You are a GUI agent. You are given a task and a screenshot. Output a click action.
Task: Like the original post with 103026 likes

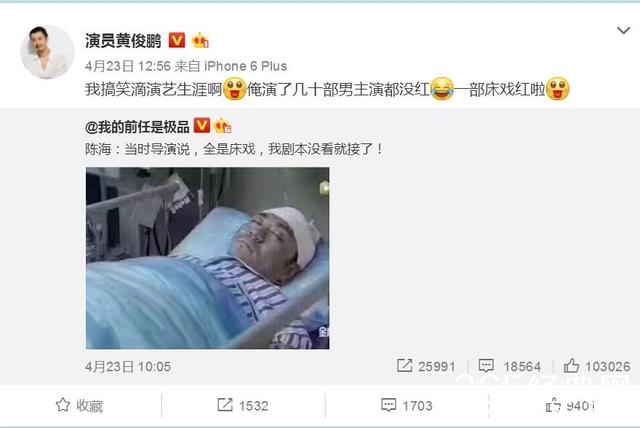pos(597,366)
